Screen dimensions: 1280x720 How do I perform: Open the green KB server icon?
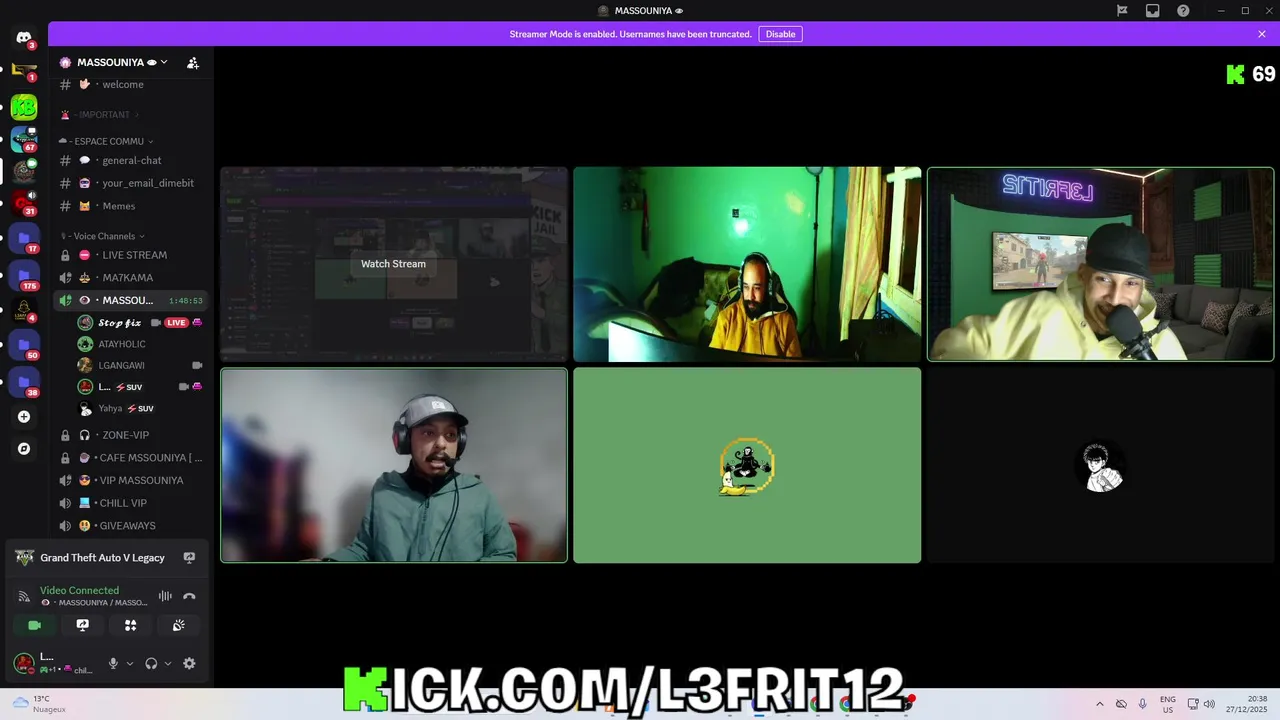tap(24, 107)
